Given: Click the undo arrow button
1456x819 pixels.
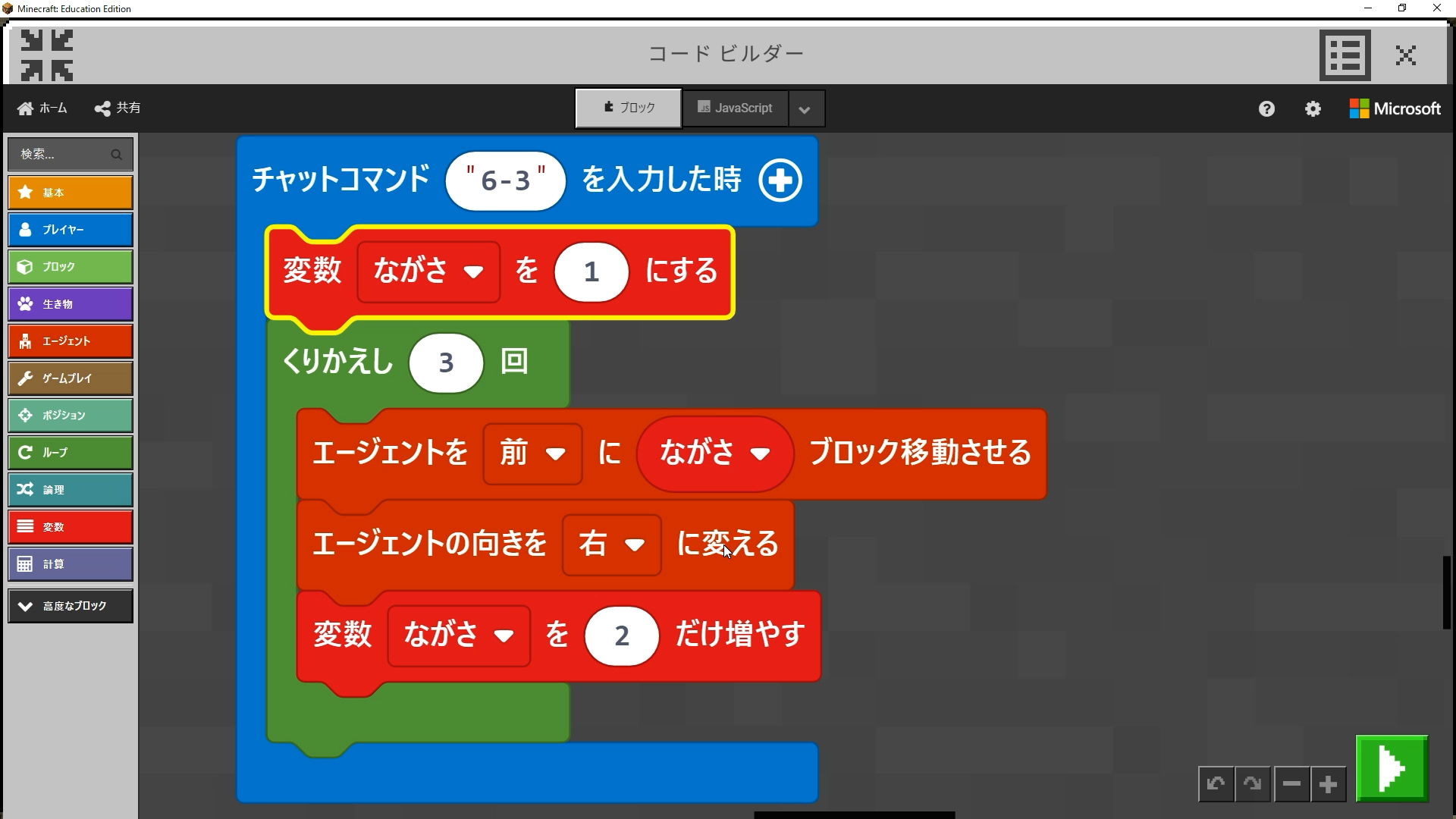Looking at the screenshot, I should (x=1216, y=783).
